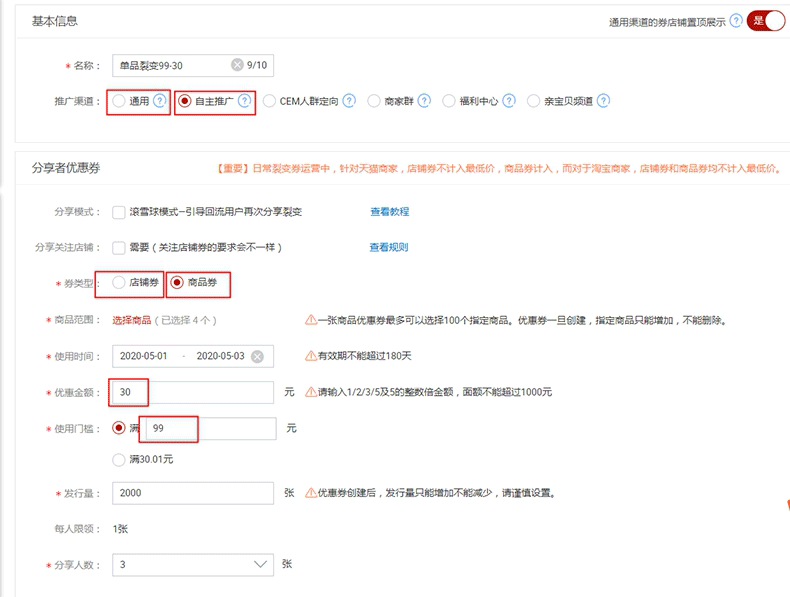The width and height of the screenshot is (790, 597).
Task: Open the 查看教程 link
Action: point(389,212)
